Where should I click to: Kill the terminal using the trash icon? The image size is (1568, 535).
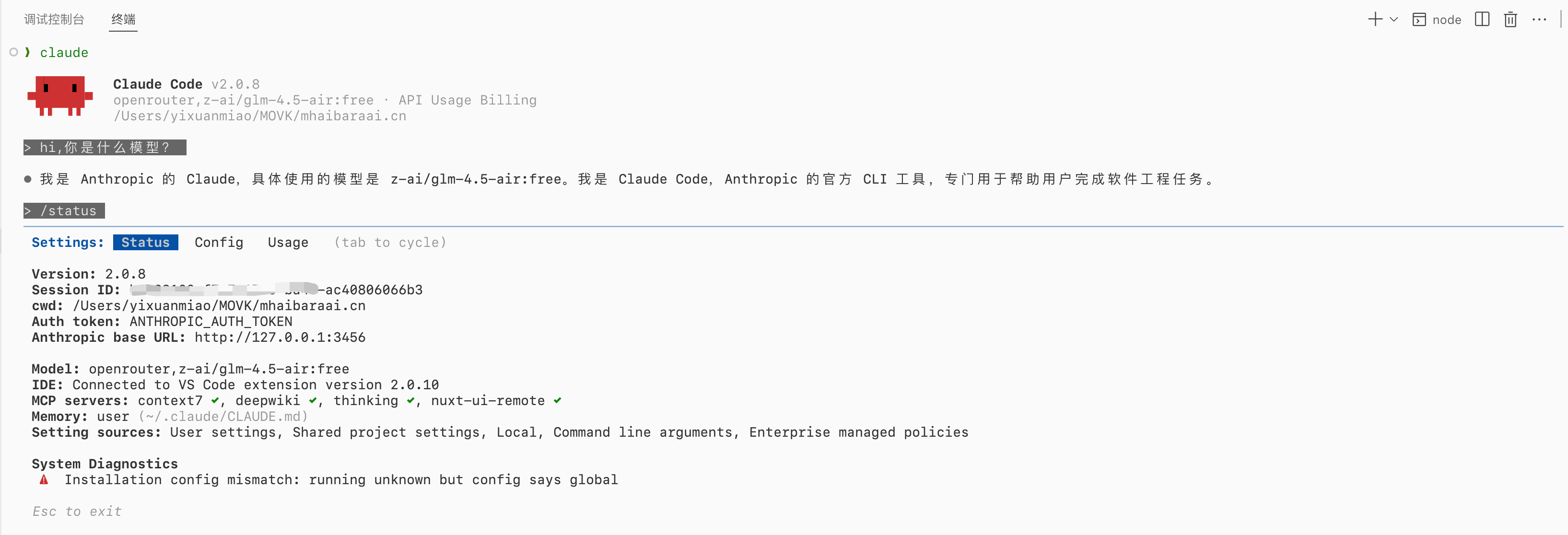click(1510, 20)
